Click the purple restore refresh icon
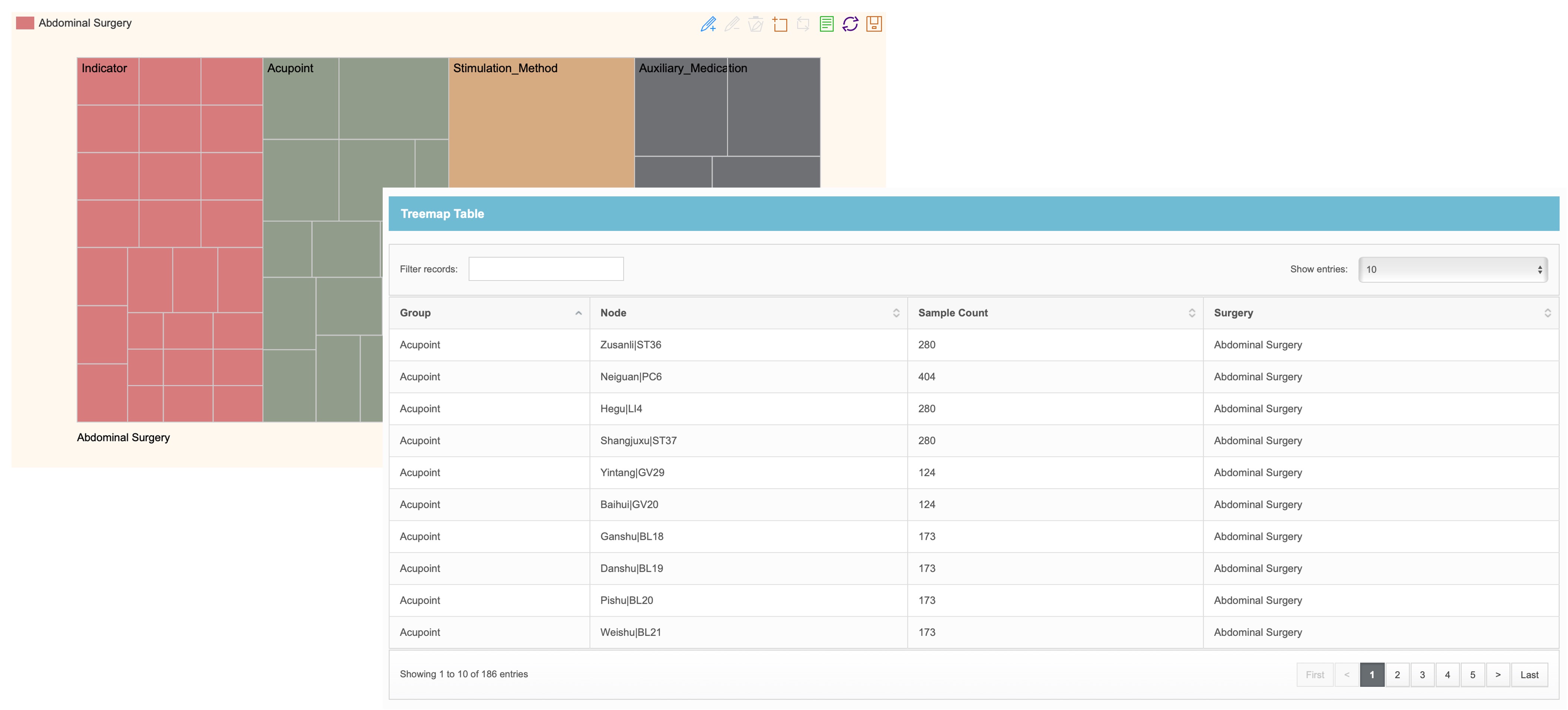The image size is (1568, 710). [x=850, y=24]
